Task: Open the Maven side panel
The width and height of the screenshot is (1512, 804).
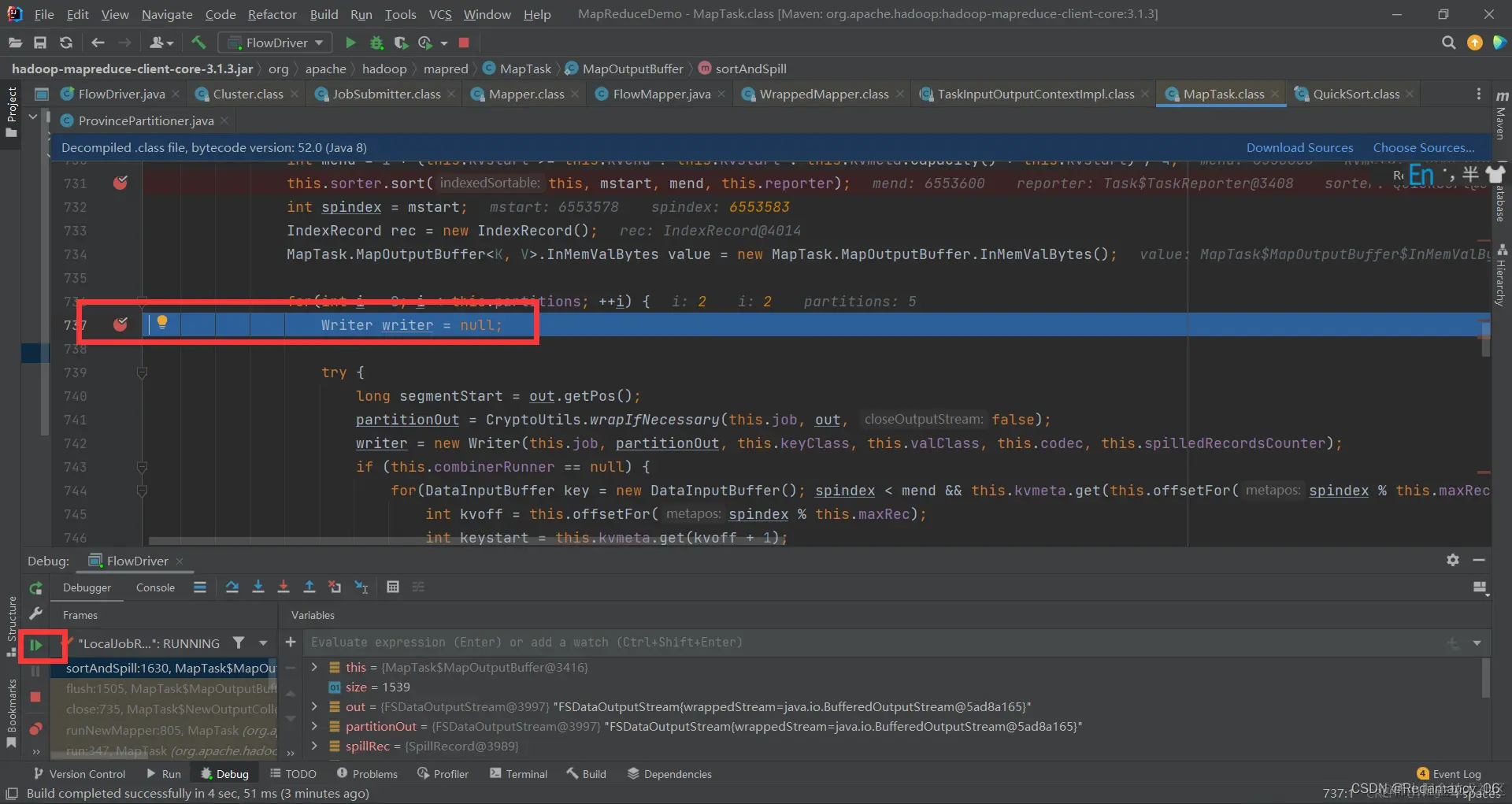Action: pos(1501,116)
